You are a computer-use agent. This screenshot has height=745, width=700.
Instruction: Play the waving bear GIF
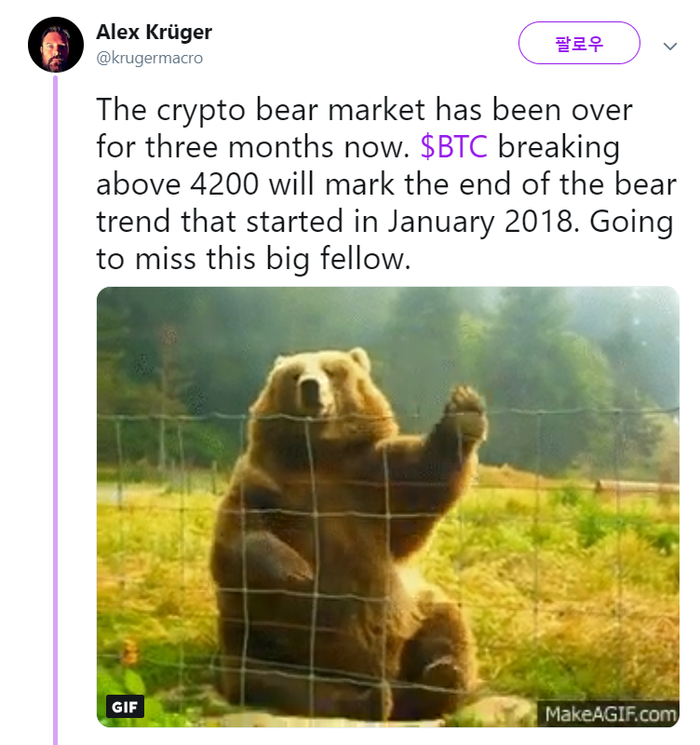[388, 506]
